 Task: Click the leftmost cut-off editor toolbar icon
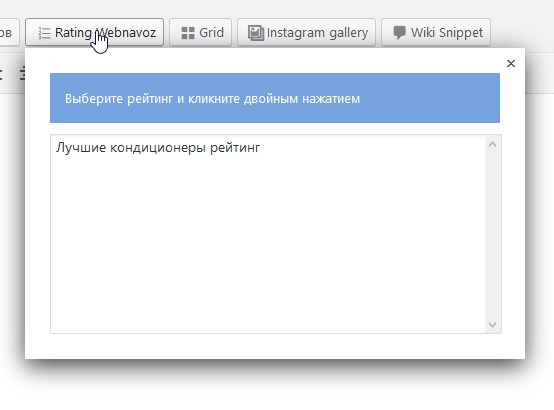tap(1, 74)
